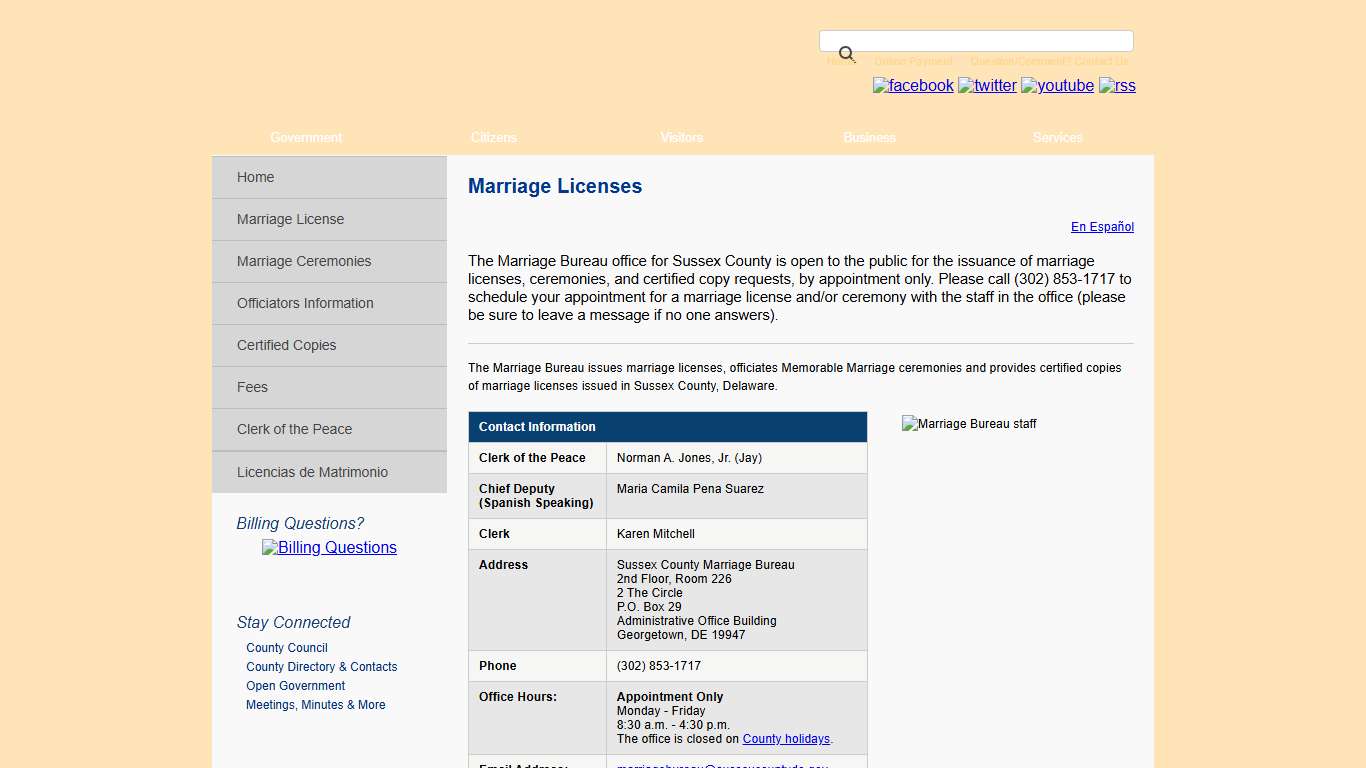View the Marriage Bureau staff photo
The width and height of the screenshot is (1366, 768).
click(968, 423)
